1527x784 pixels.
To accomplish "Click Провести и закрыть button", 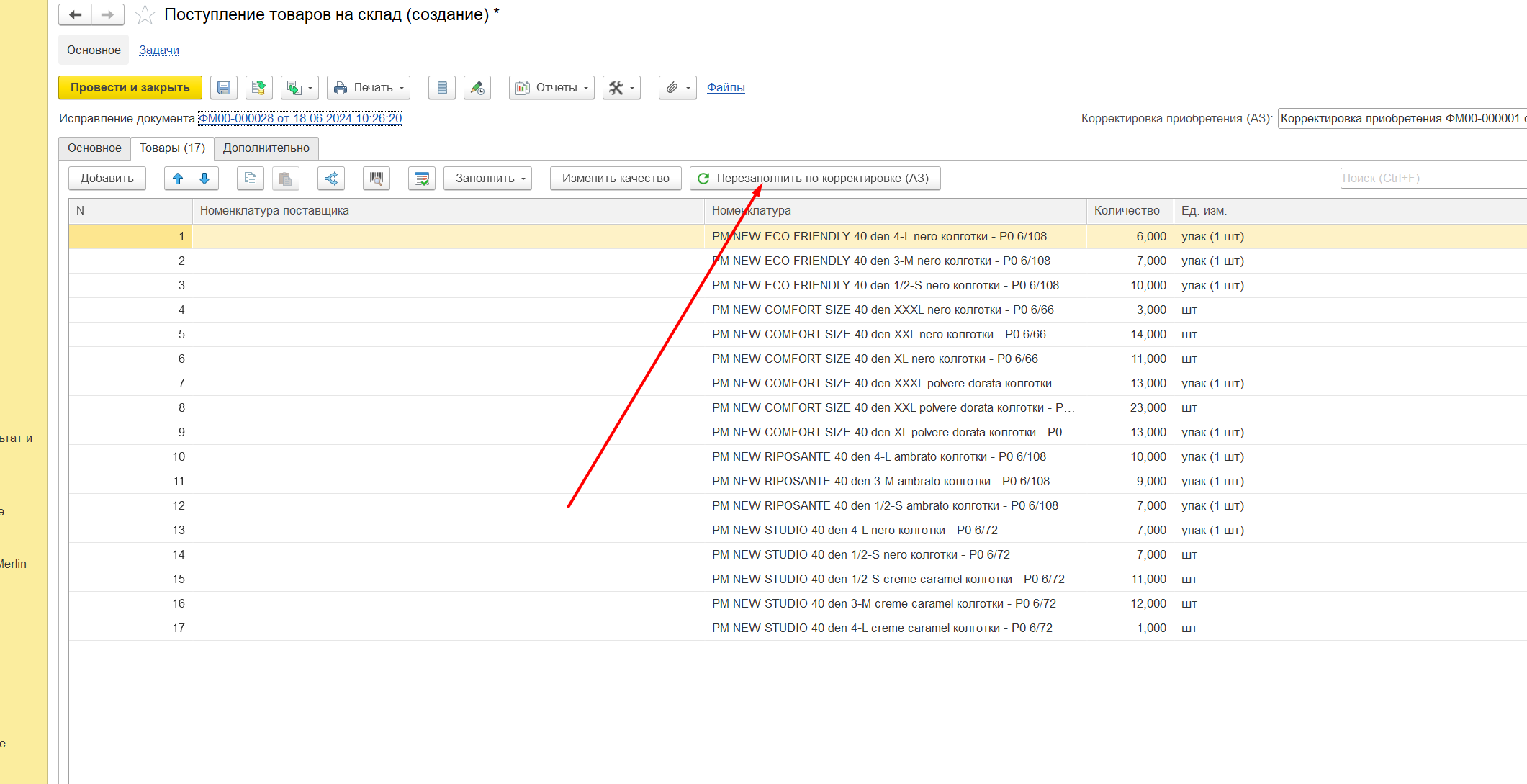I will click(x=130, y=88).
